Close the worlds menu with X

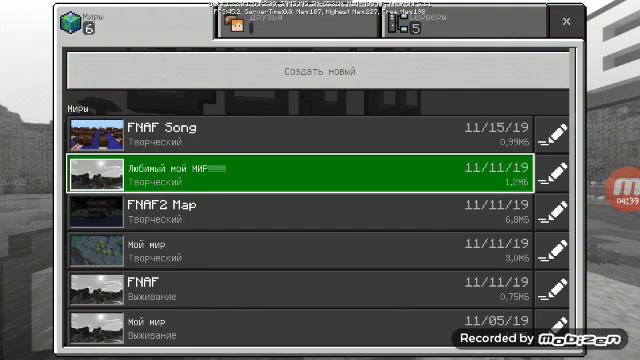566,22
